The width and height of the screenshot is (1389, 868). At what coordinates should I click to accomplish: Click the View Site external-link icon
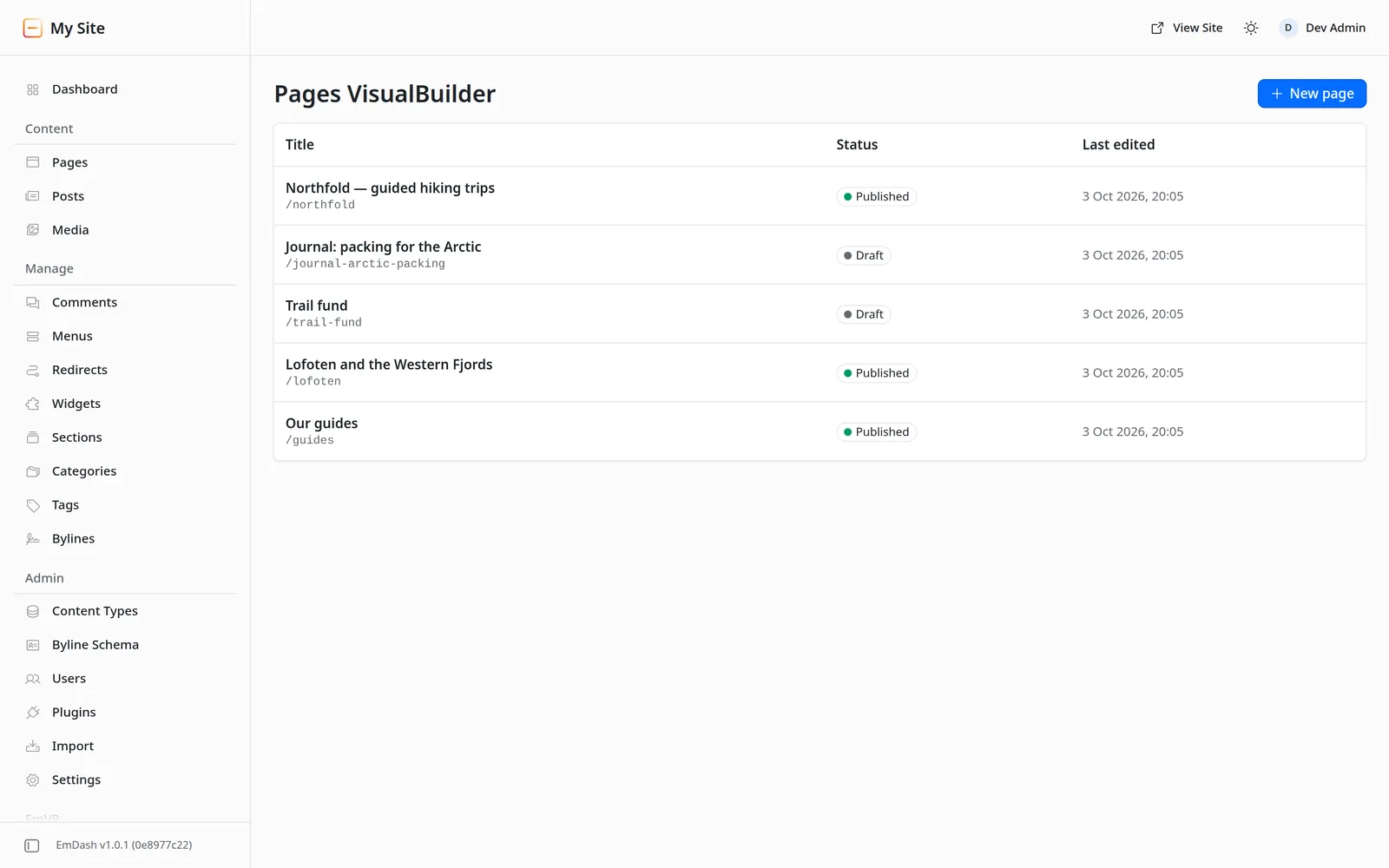1157,28
